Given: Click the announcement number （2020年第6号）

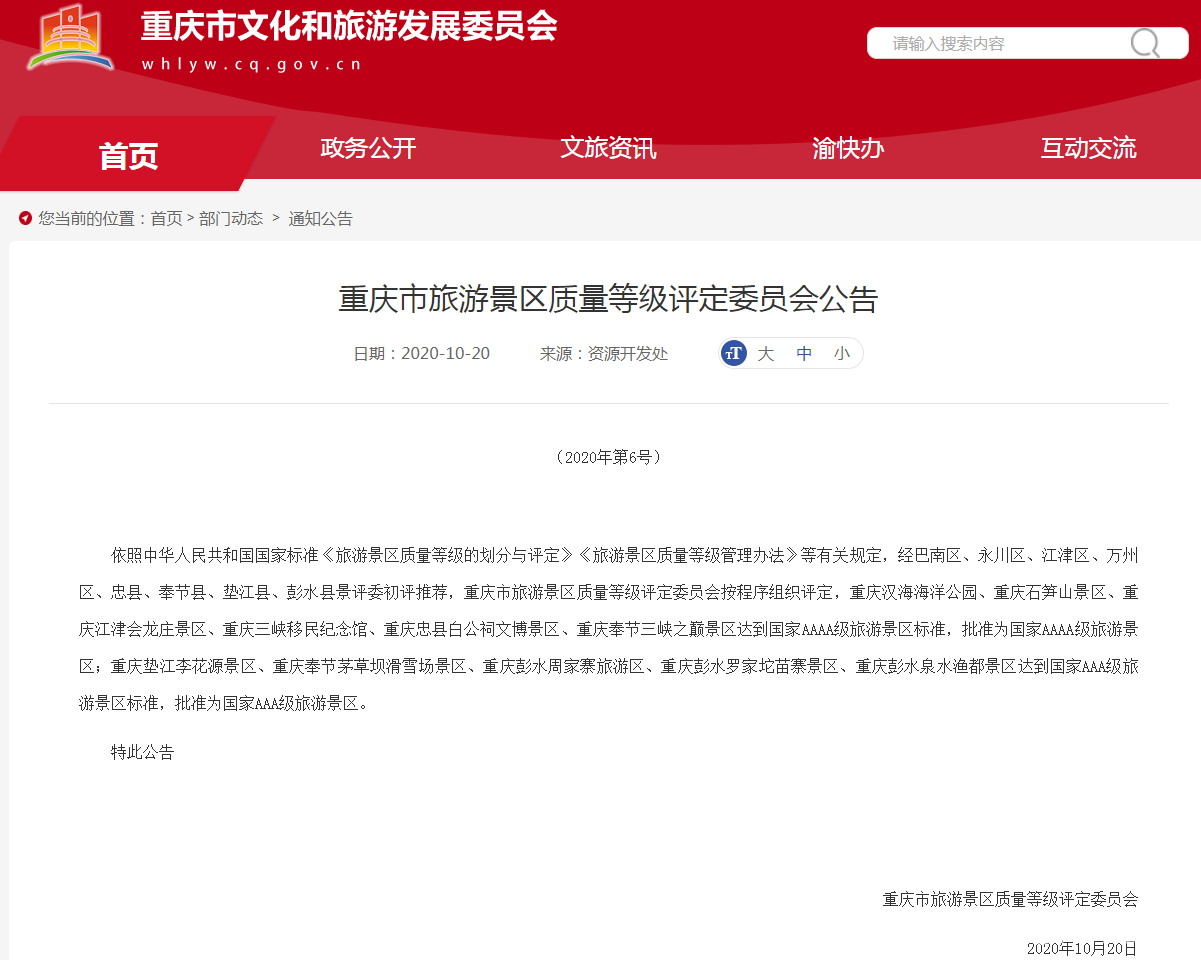Looking at the screenshot, I should 608,457.
